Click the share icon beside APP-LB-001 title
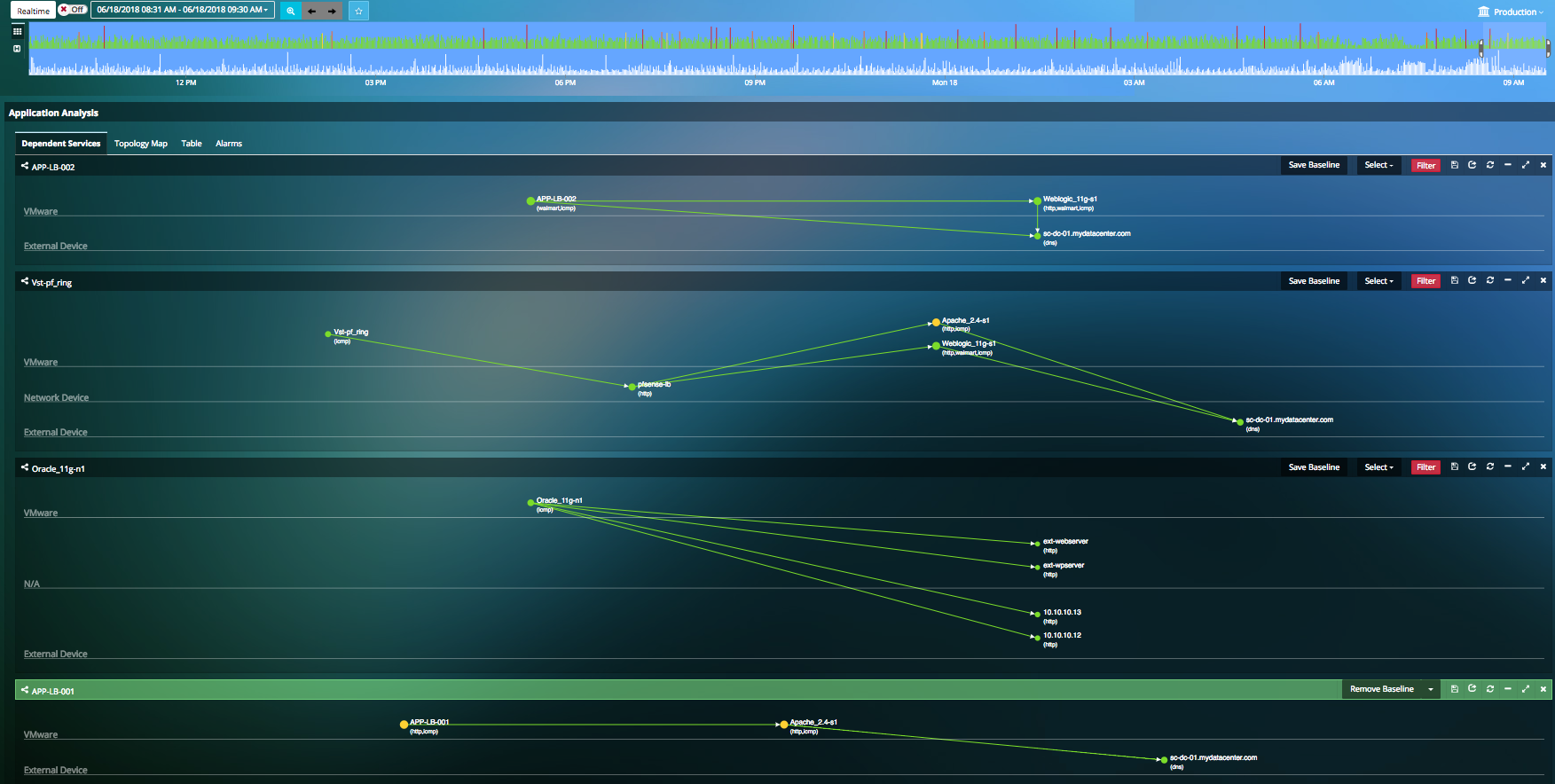Image resolution: width=1555 pixels, height=784 pixels. (25, 690)
